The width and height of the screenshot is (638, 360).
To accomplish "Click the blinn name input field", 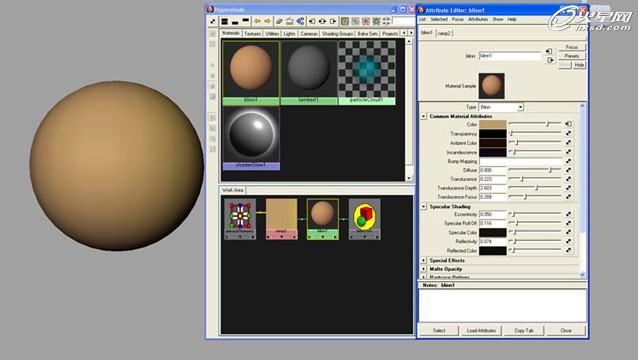I will point(510,56).
